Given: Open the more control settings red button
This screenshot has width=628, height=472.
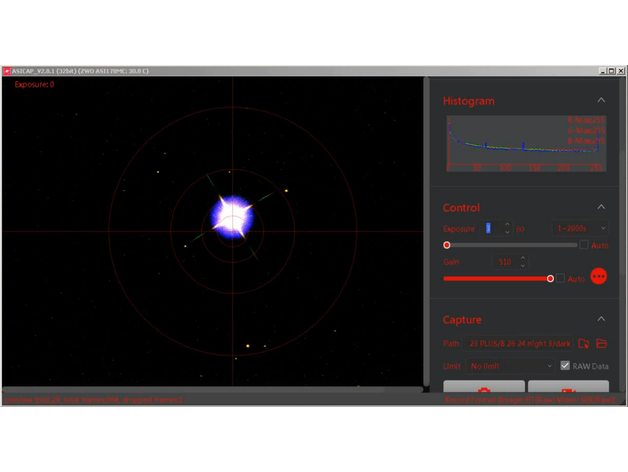Looking at the screenshot, I should (x=598, y=277).
